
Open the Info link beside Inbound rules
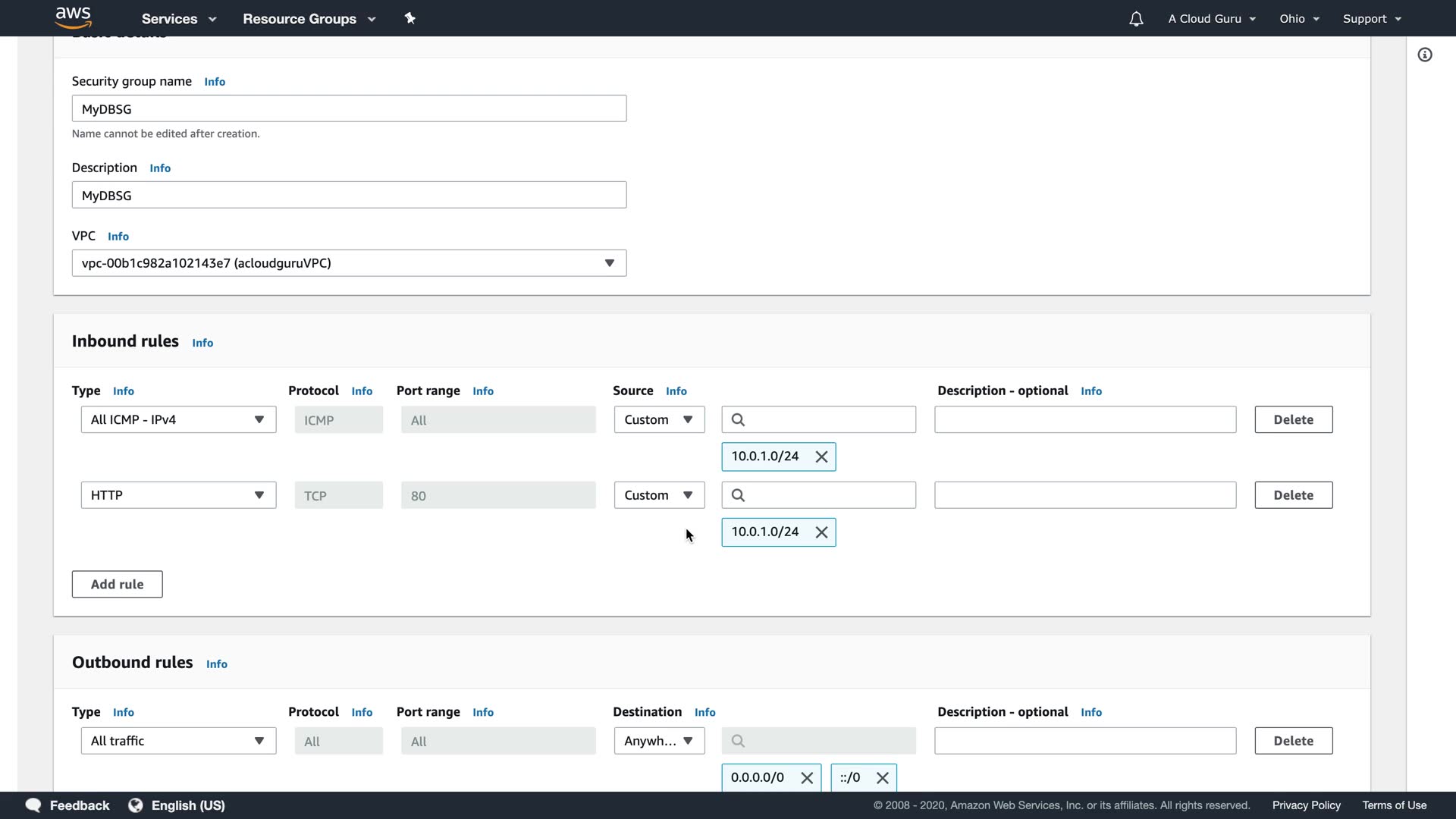pos(202,343)
